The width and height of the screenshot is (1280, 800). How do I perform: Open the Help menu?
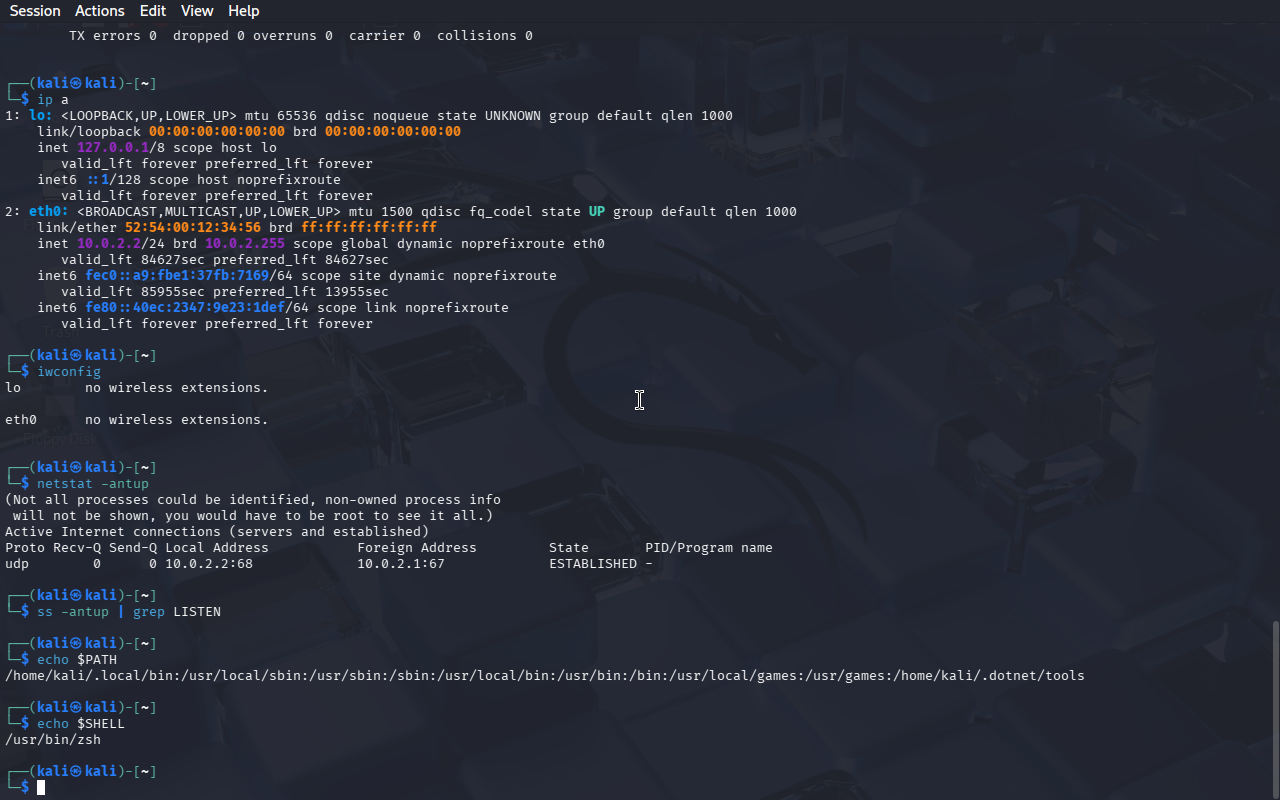(x=244, y=11)
